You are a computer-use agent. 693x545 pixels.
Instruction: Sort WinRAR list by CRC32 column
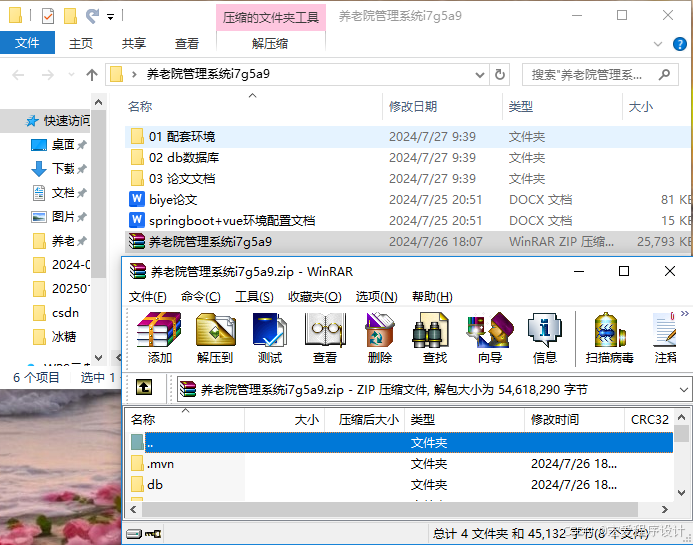coord(649,419)
